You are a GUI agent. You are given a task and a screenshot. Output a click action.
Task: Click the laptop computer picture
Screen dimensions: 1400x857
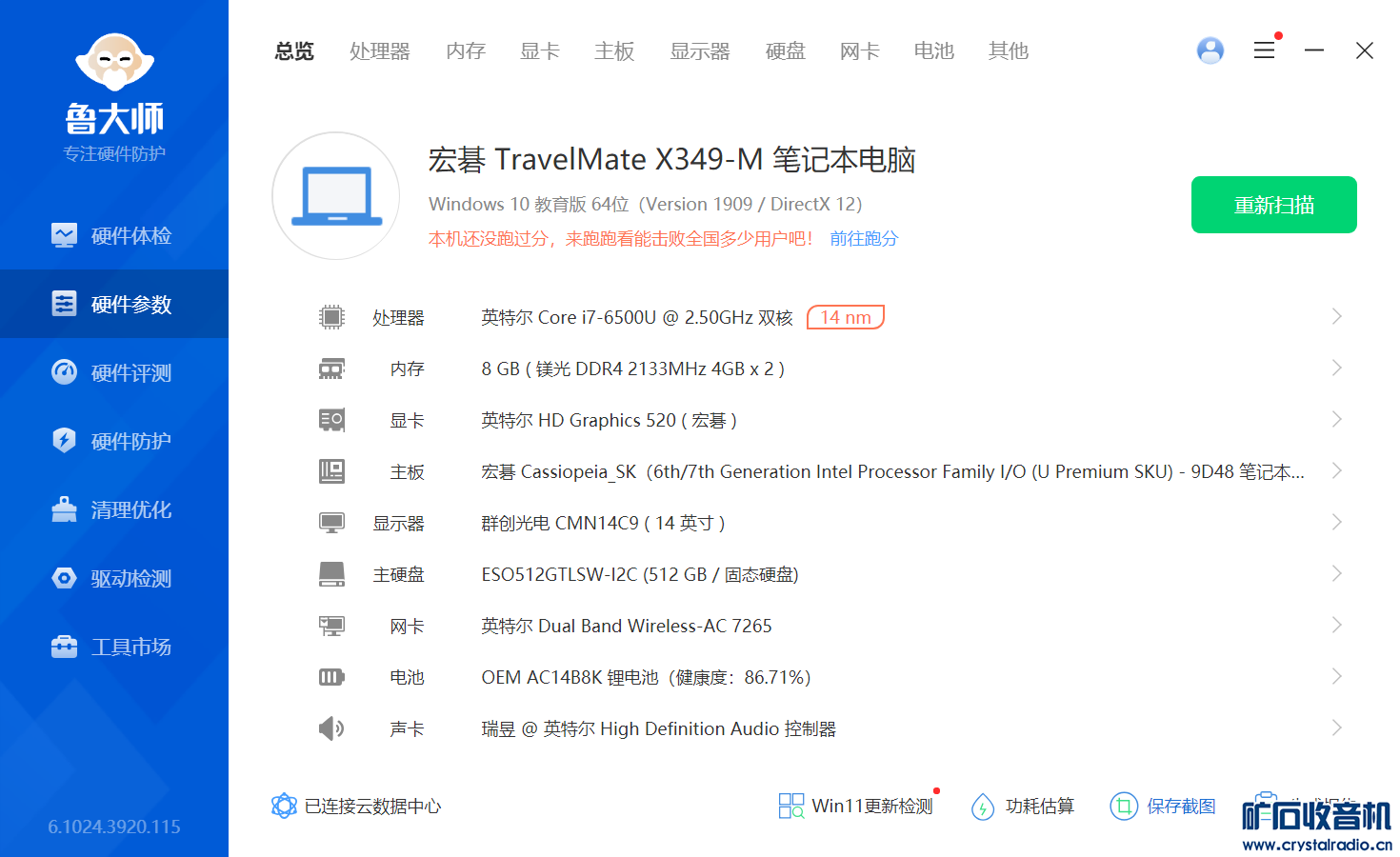click(336, 196)
